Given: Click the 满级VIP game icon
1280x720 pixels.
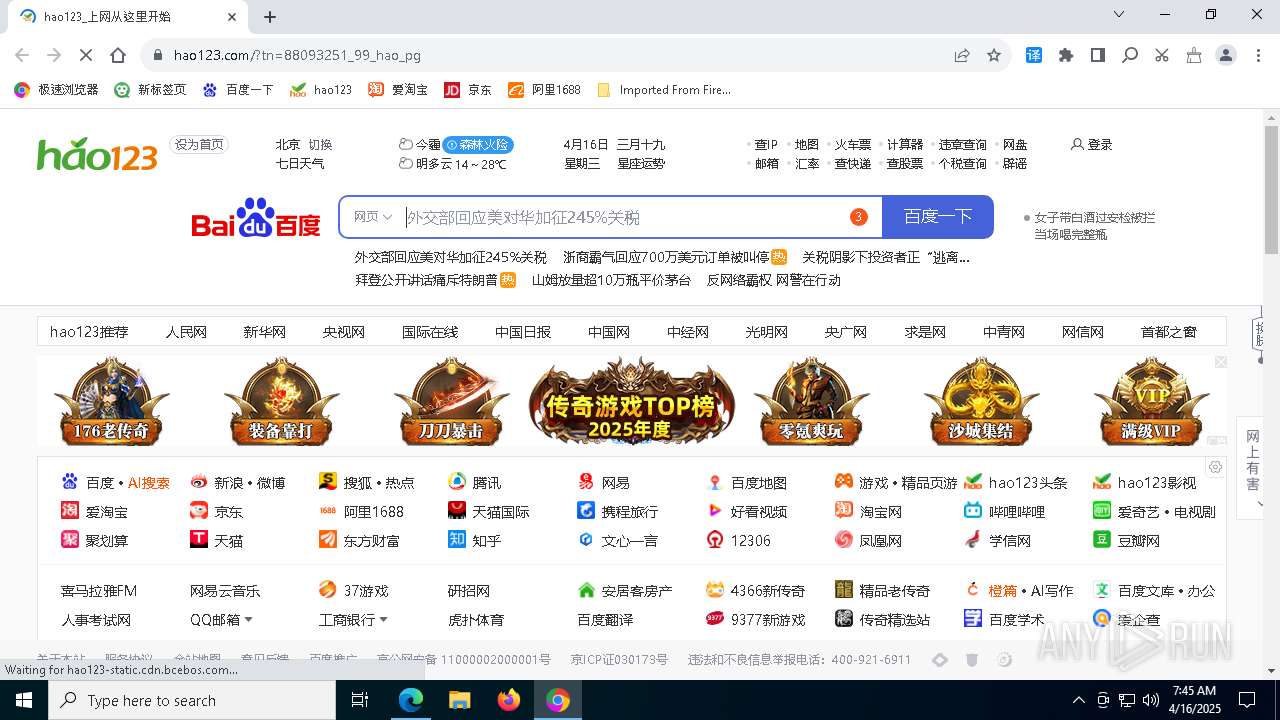Looking at the screenshot, I should click(1151, 401).
